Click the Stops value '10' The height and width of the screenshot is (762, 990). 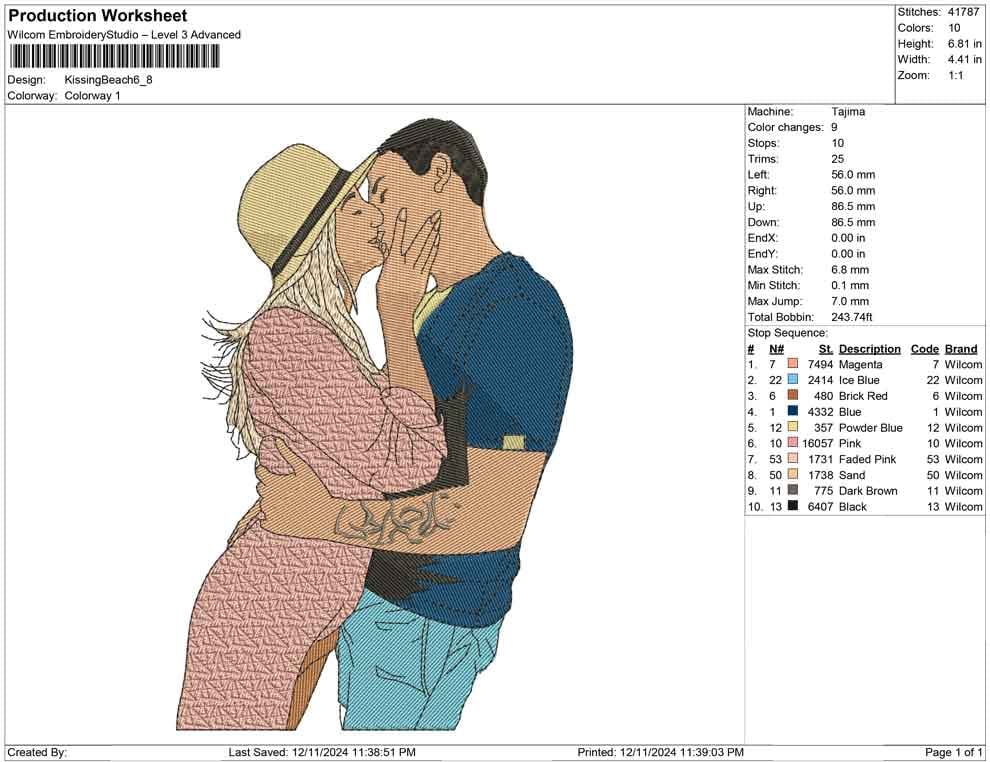coord(837,143)
